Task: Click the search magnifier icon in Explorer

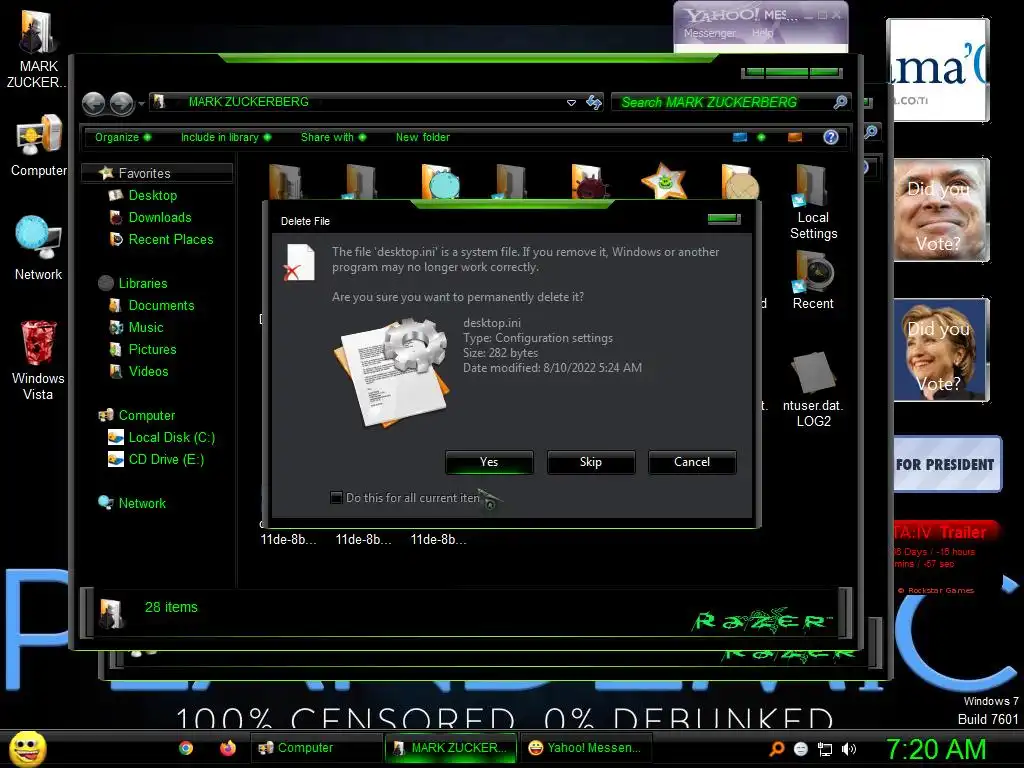Action: [x=840, y=102]
